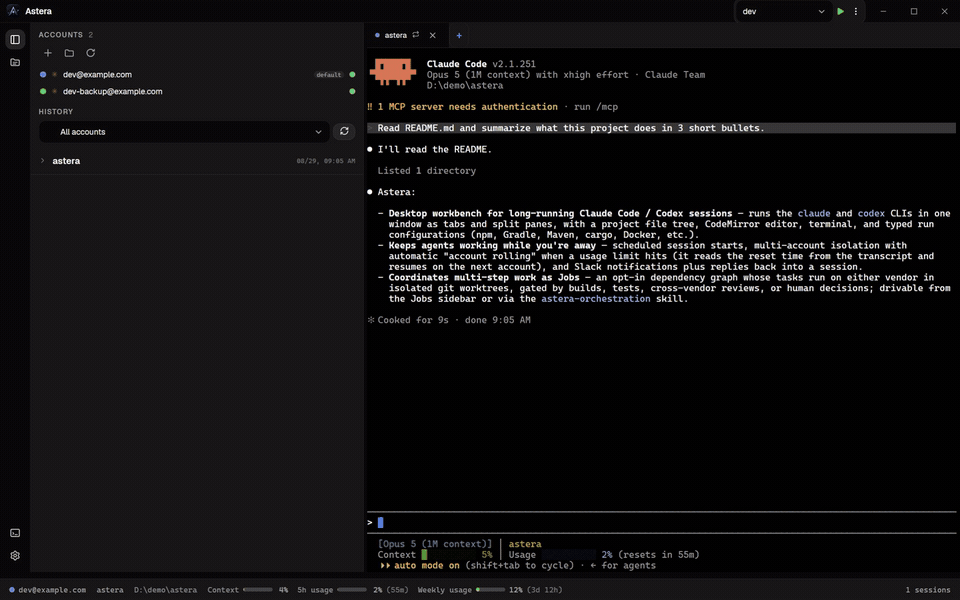Open the dev run configuration dropdown

(783, 11)
